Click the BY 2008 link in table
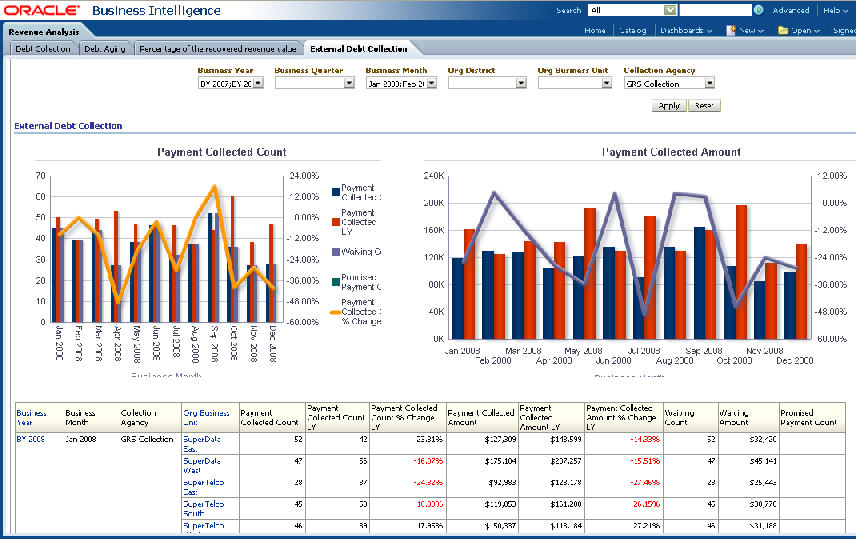Viewport: 856px width, 539px height. pyautogui.click(x=31, y=439)
